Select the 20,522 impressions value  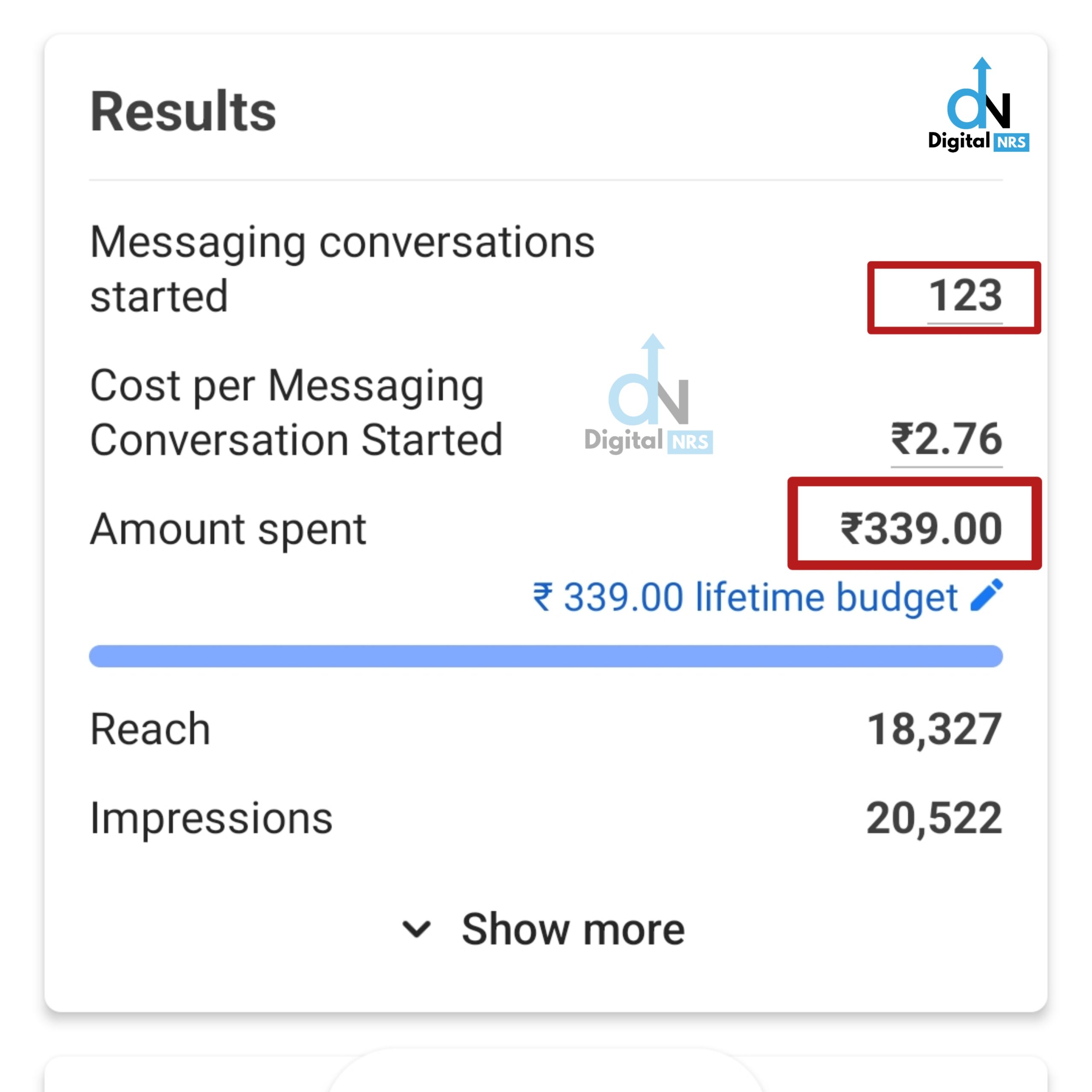coord(934,818)
